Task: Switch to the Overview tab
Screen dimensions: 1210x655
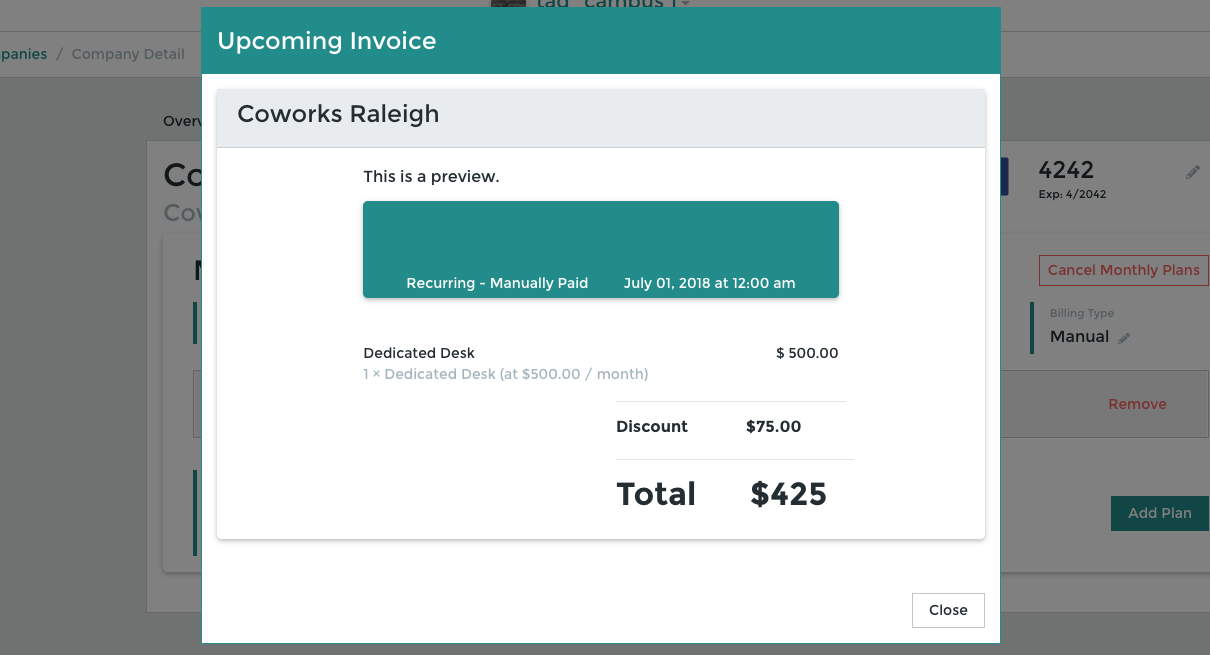Action: click(183, 121)
